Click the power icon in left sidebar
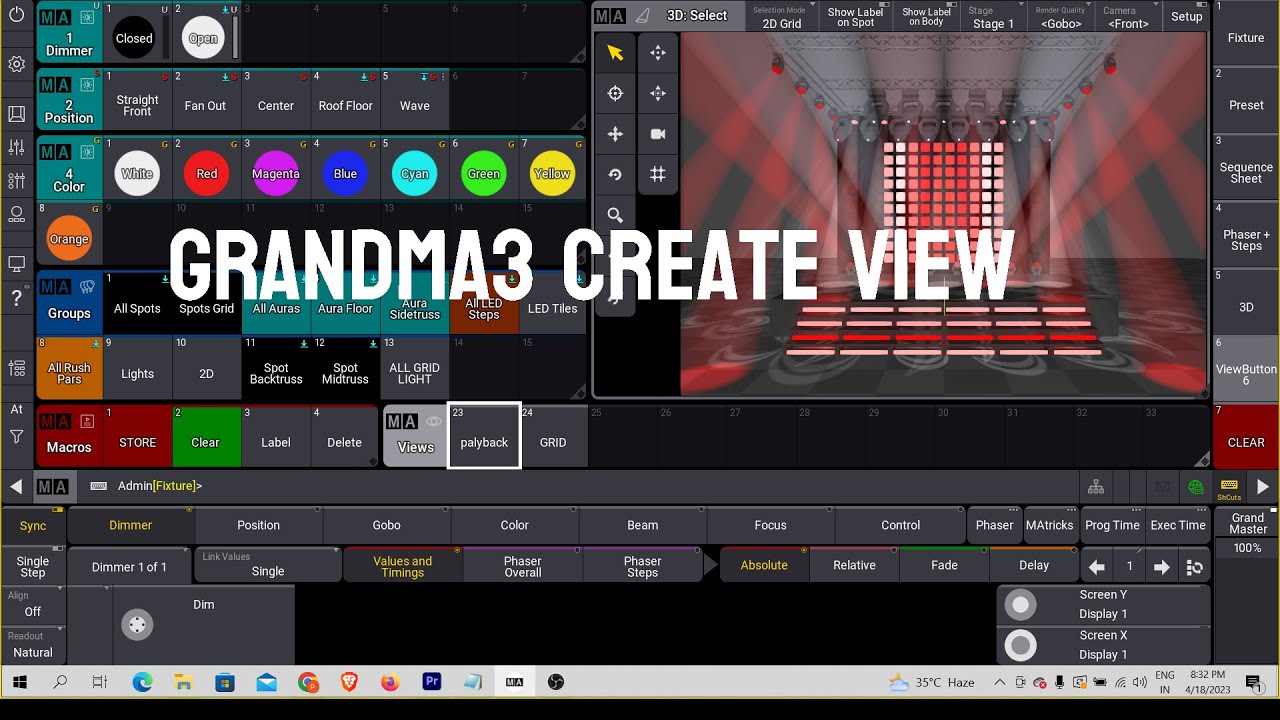The height and width of the screenshot is (720, 1280). click(x=16, y=15)
